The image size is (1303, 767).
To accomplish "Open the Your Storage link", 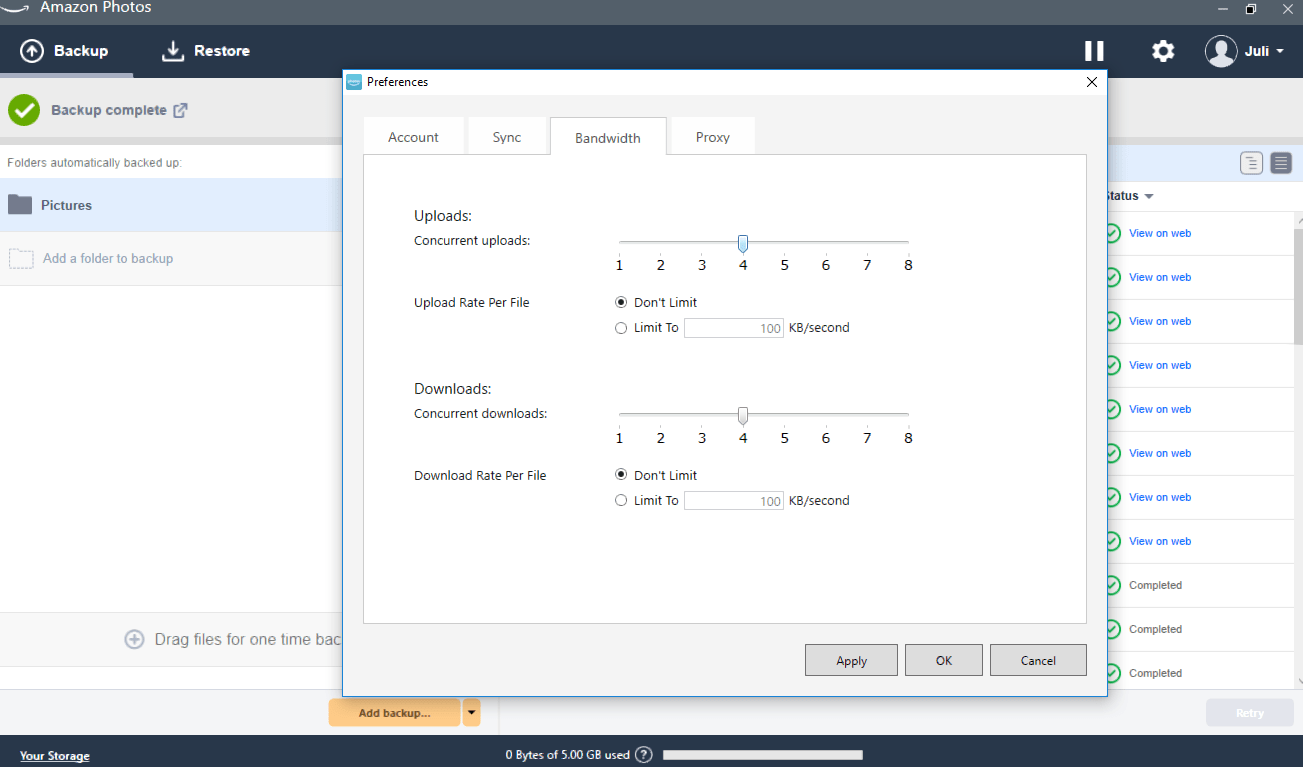I will click(55, 756).
